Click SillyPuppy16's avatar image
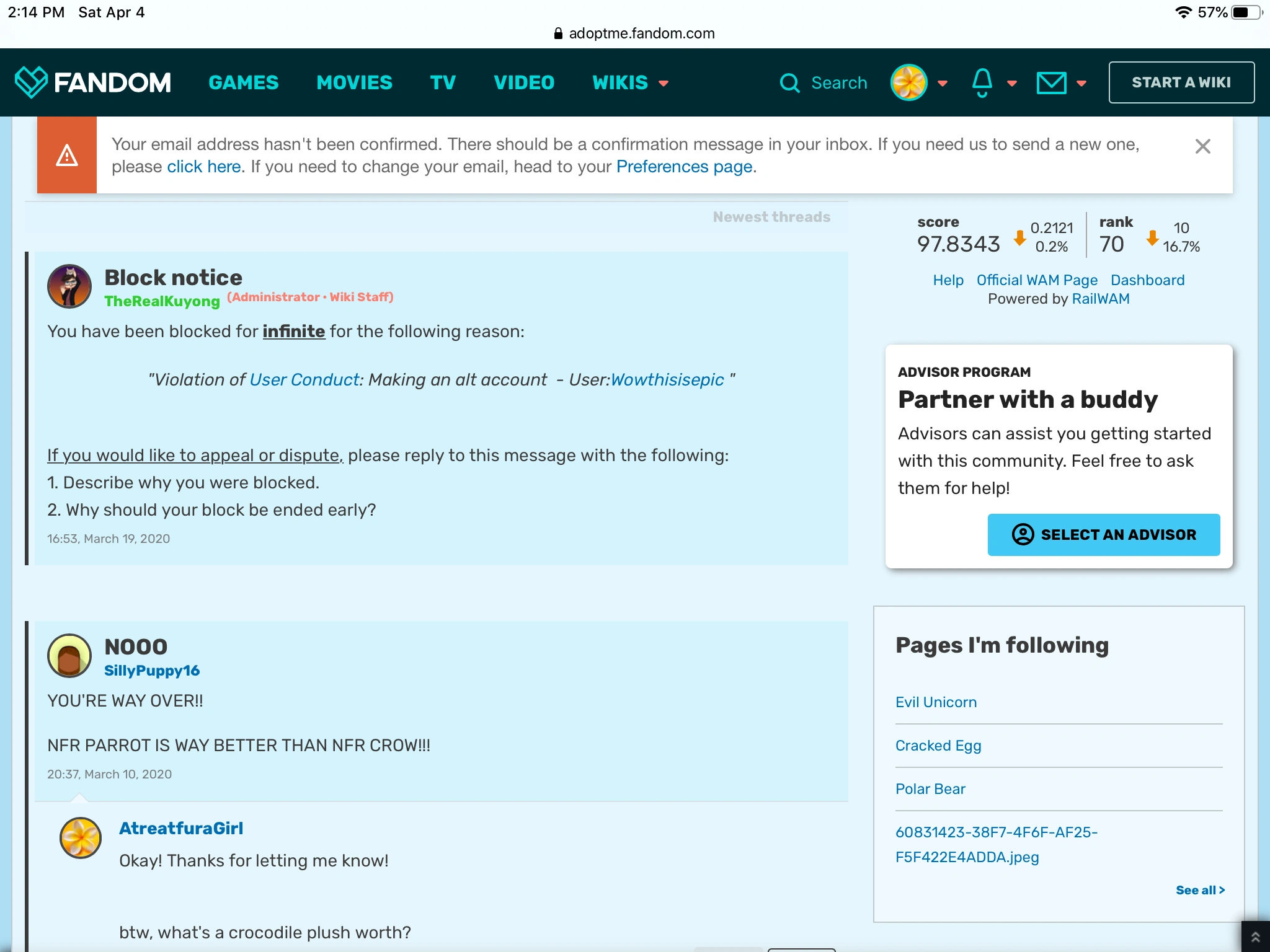Image resolution: width=1270 pixels, height=952 pixels. [x=69, y=656]
